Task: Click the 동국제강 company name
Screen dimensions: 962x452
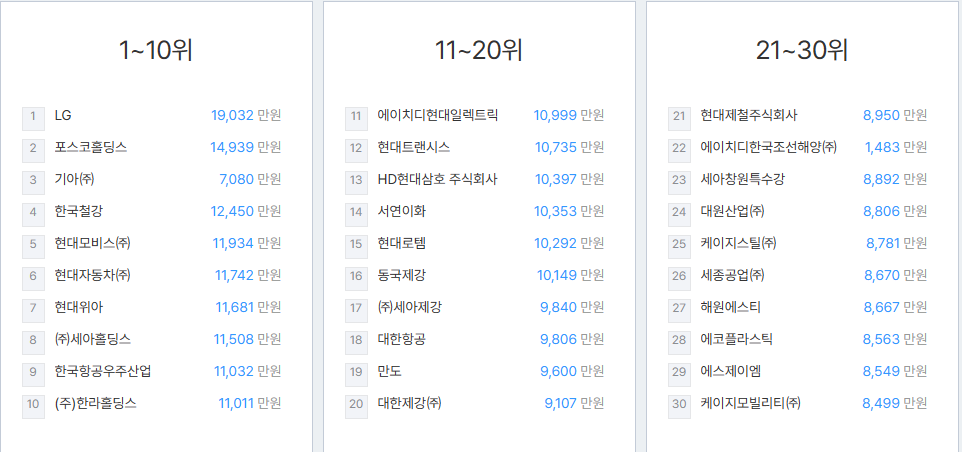Action: 401,275
